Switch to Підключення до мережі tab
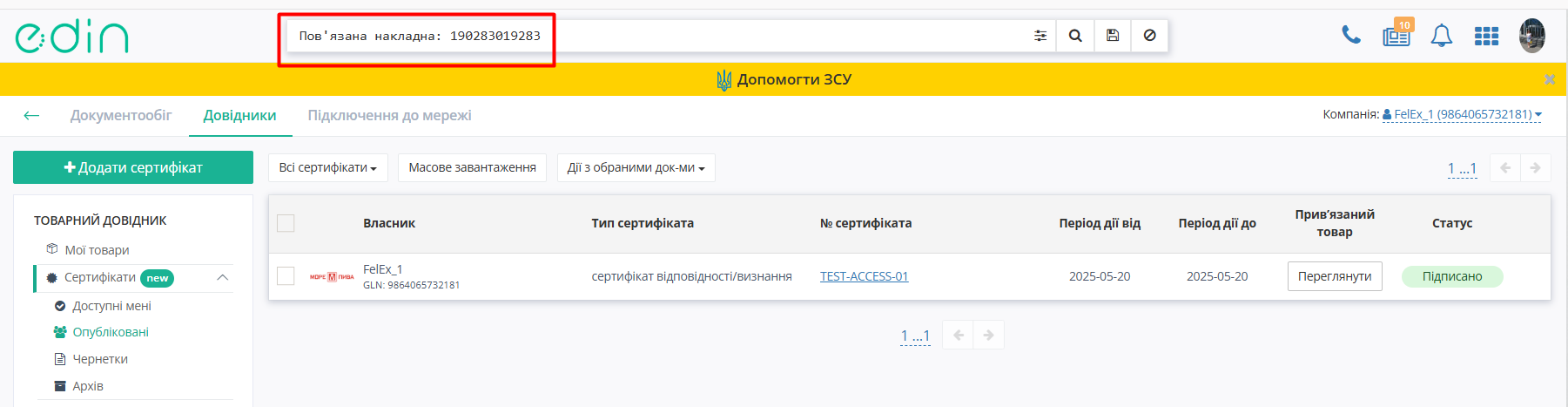The image size is (1568, 407). coord(389,115)
